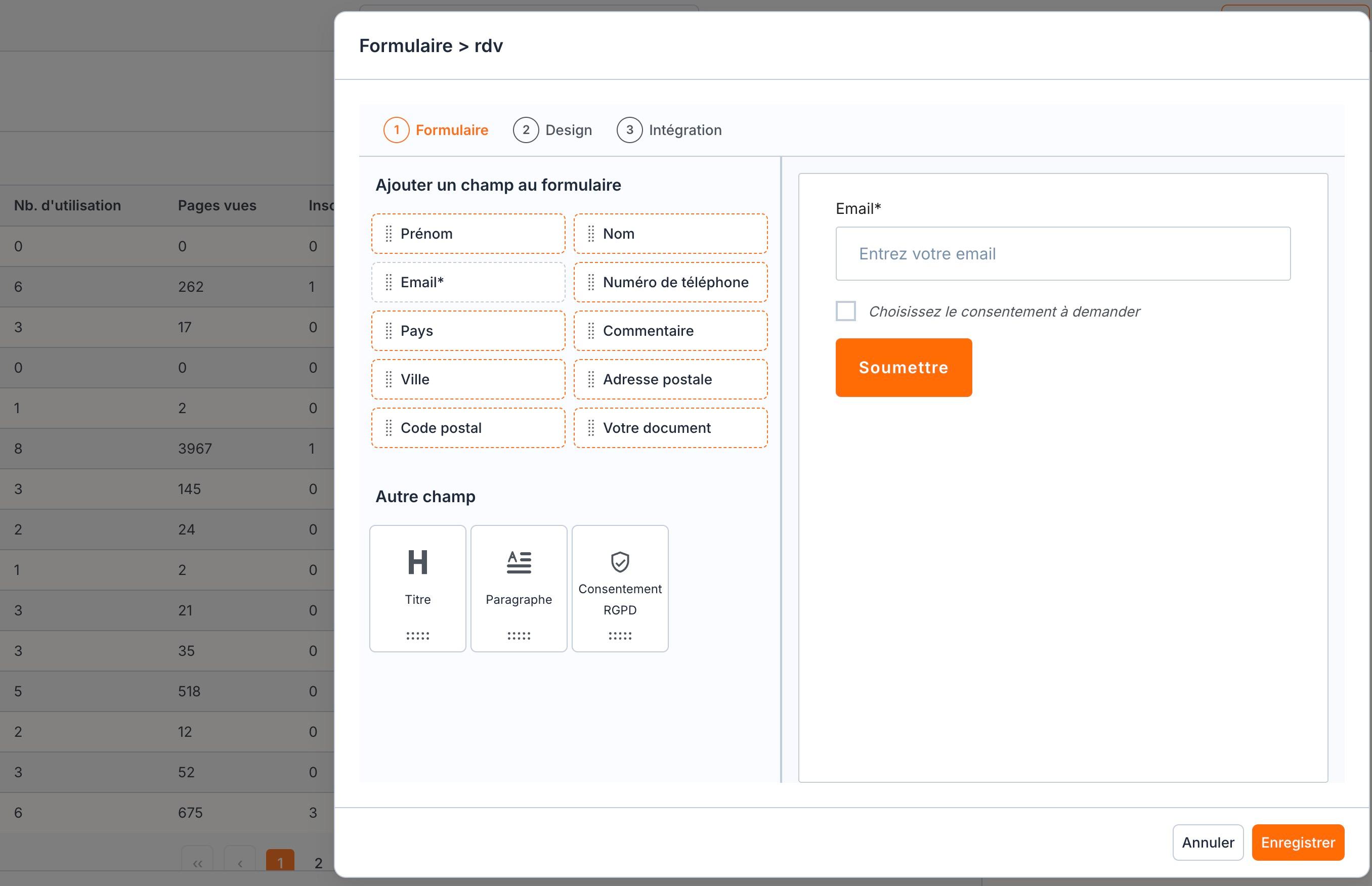This screenshot has height=886, width=1372.
Task: Click the '3967' pages vues cell
Action: pos(195,448)
